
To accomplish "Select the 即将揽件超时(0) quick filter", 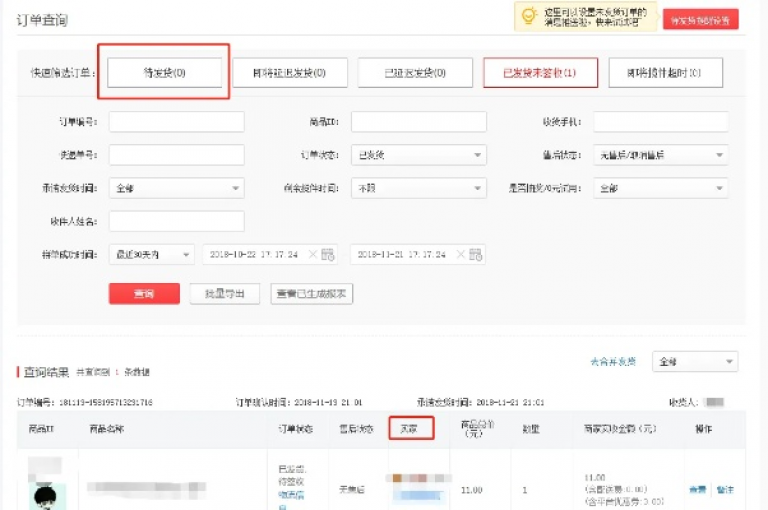I will coord(666,73).
